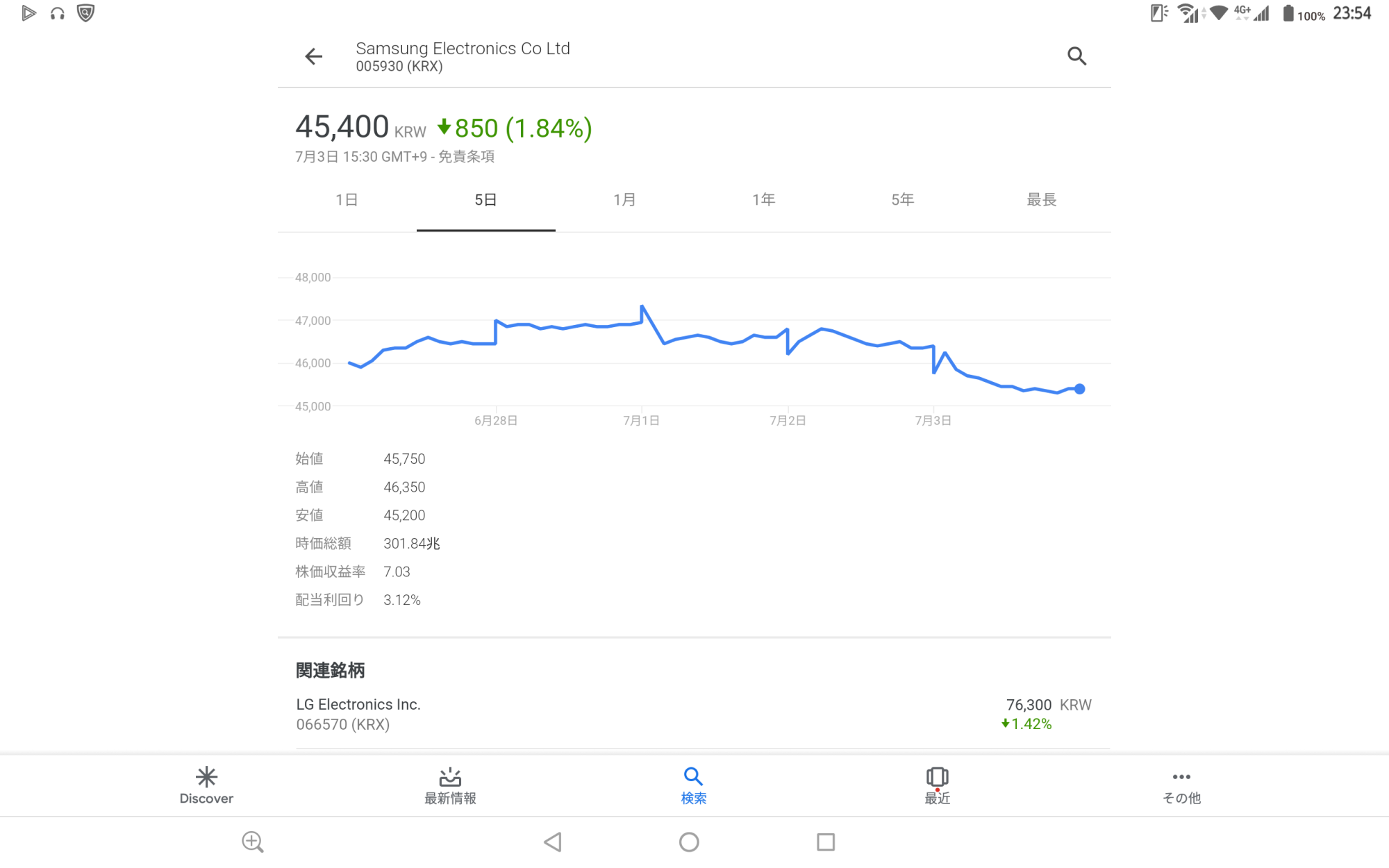Image resolution: width=1389 pixels, height=868 pixels.
Task: Switch chart to 5年 tab
Action: pos(902,200)
